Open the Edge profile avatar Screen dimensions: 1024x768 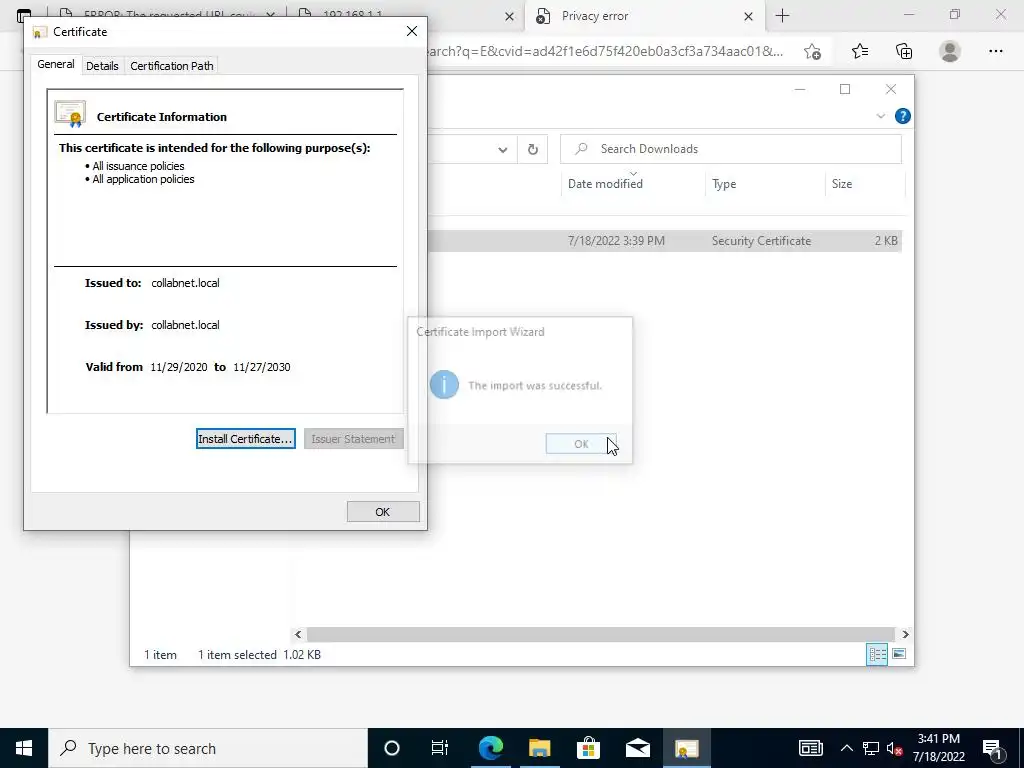pos(950,52)
